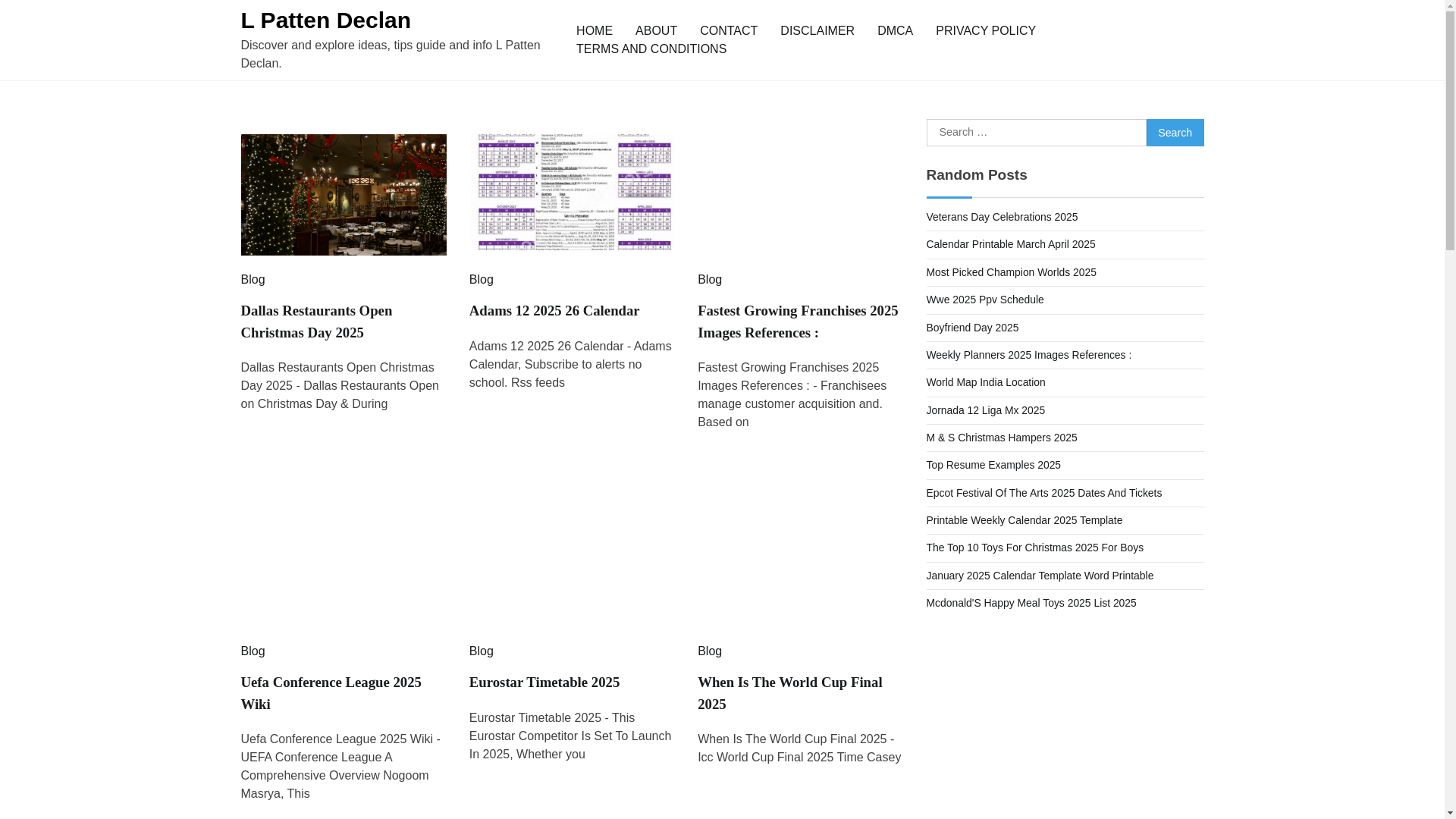Image resolution: width=1456 pixels, height=819 pixels.
Task: Open the Adams 12 calendar thumbnail image
Action: click(572, 193)
